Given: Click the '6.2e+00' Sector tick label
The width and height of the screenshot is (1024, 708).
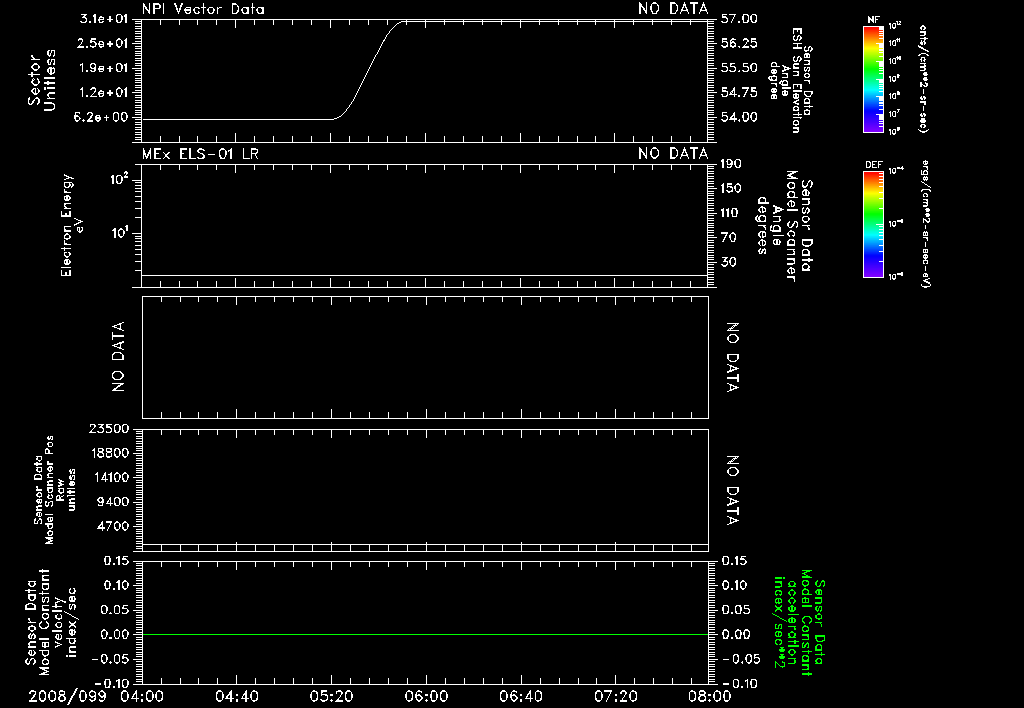Looking at the screenshot, I should pos(101,117).
